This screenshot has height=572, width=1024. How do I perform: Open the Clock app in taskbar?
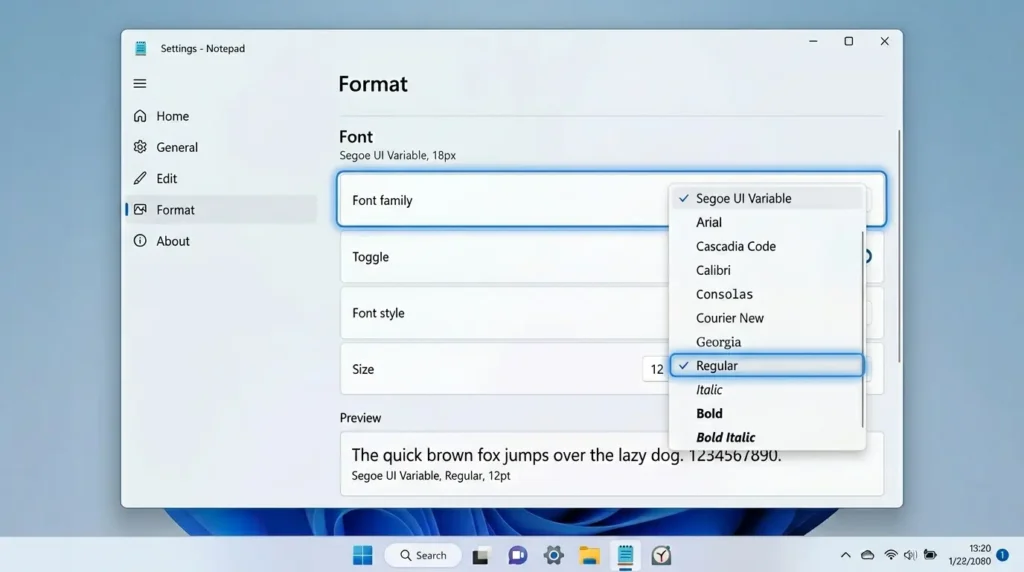pos(661,556)
